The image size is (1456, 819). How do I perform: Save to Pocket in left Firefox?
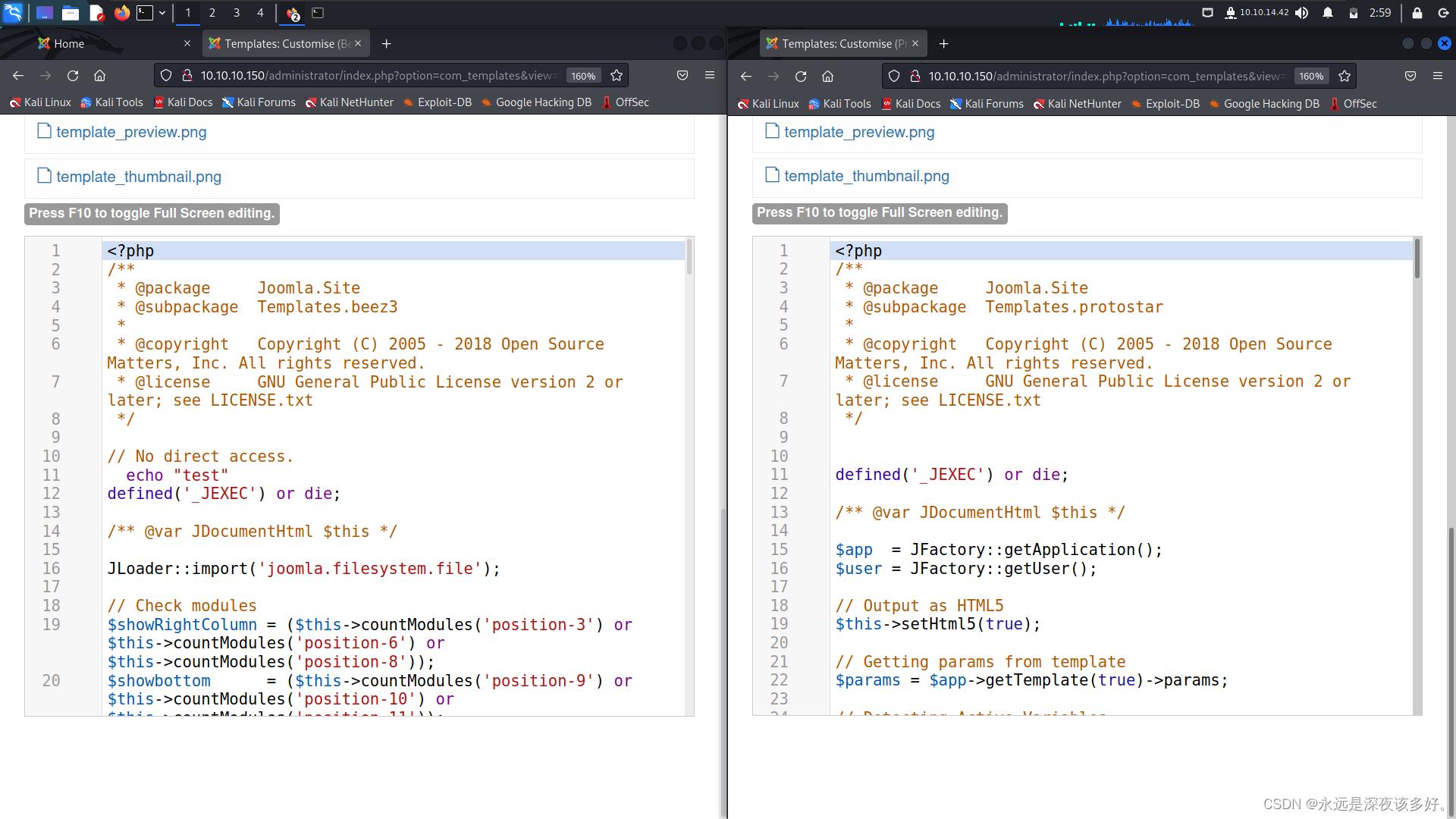coord(682,76)
